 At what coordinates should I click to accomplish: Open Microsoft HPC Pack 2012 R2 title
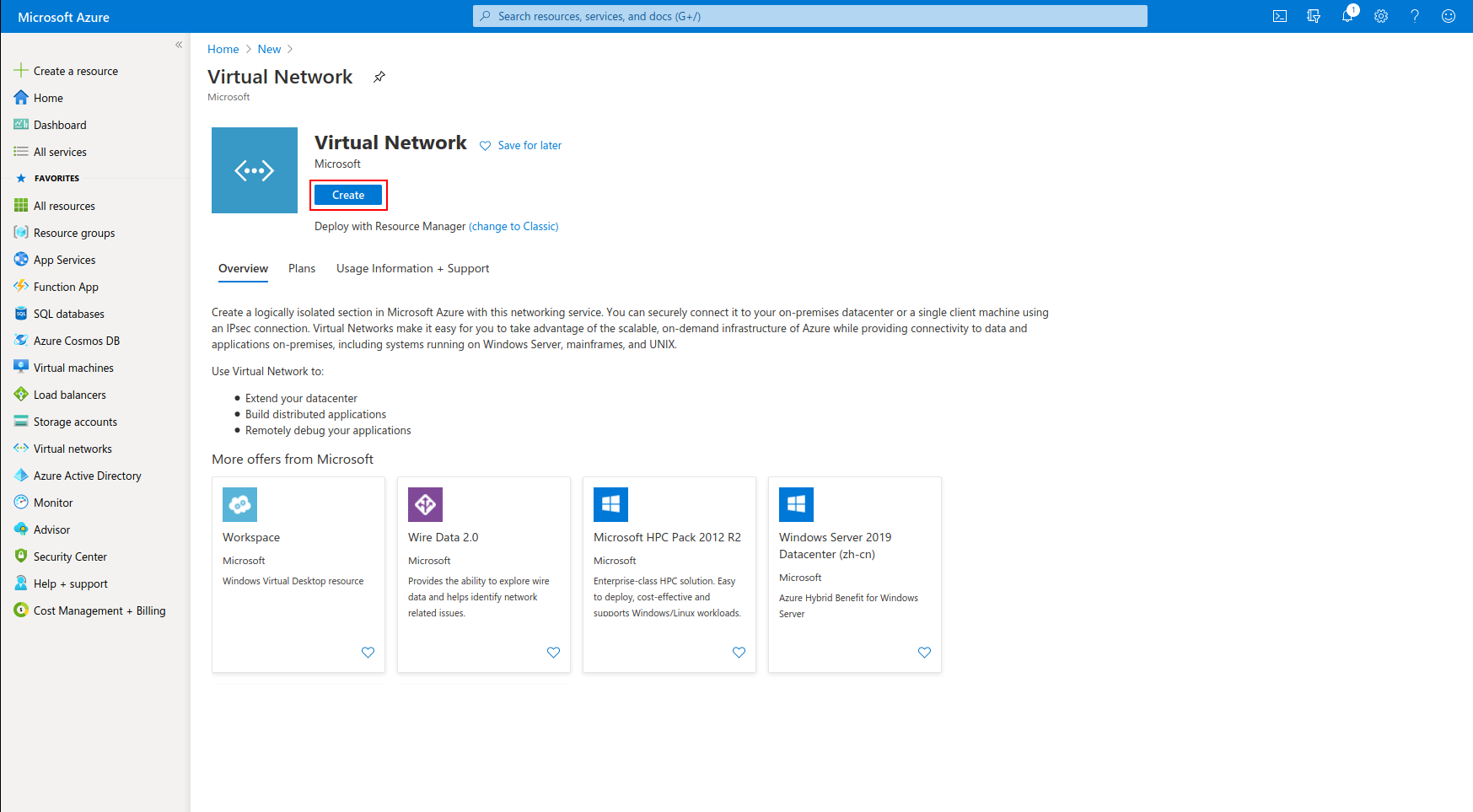click(x=667, y=537)
